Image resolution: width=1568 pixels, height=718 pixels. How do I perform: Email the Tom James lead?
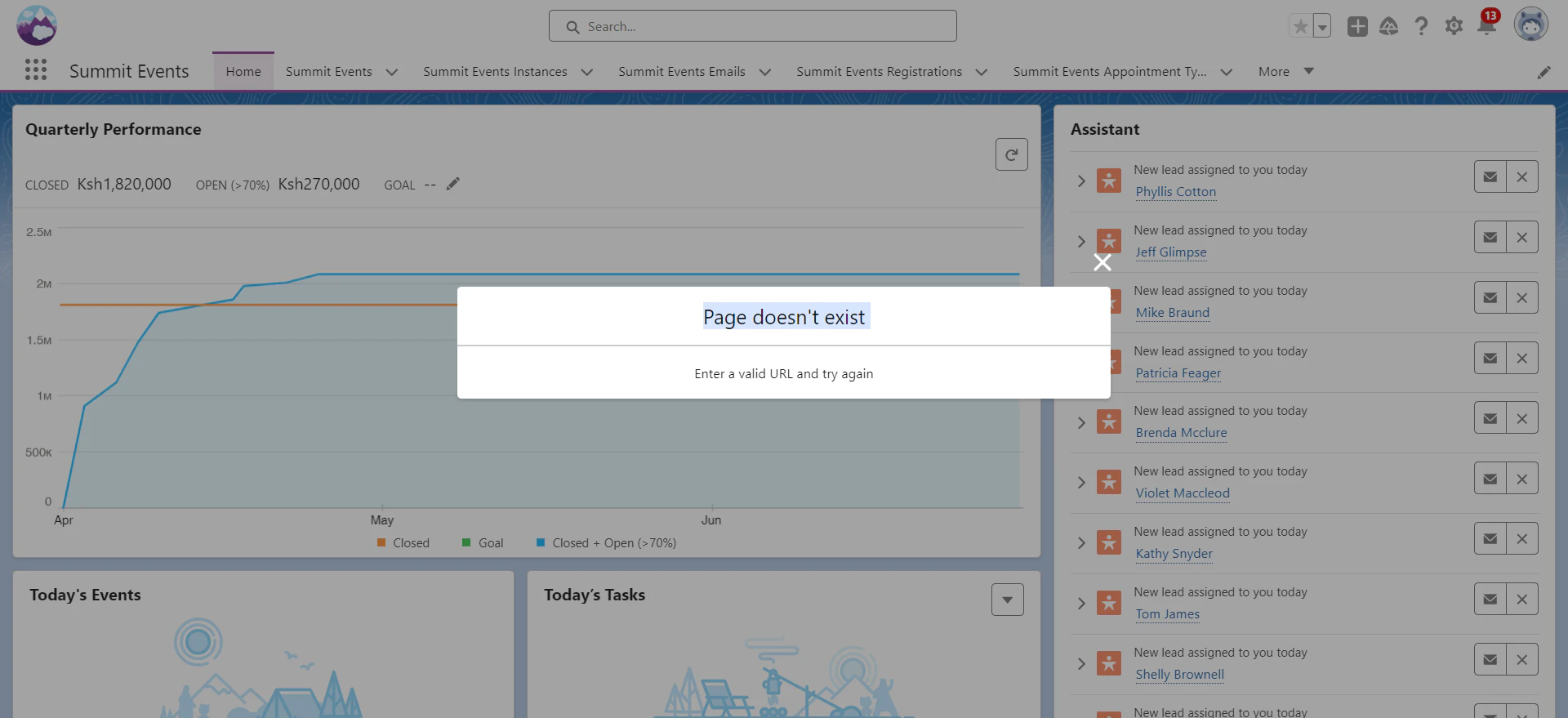1490,599
